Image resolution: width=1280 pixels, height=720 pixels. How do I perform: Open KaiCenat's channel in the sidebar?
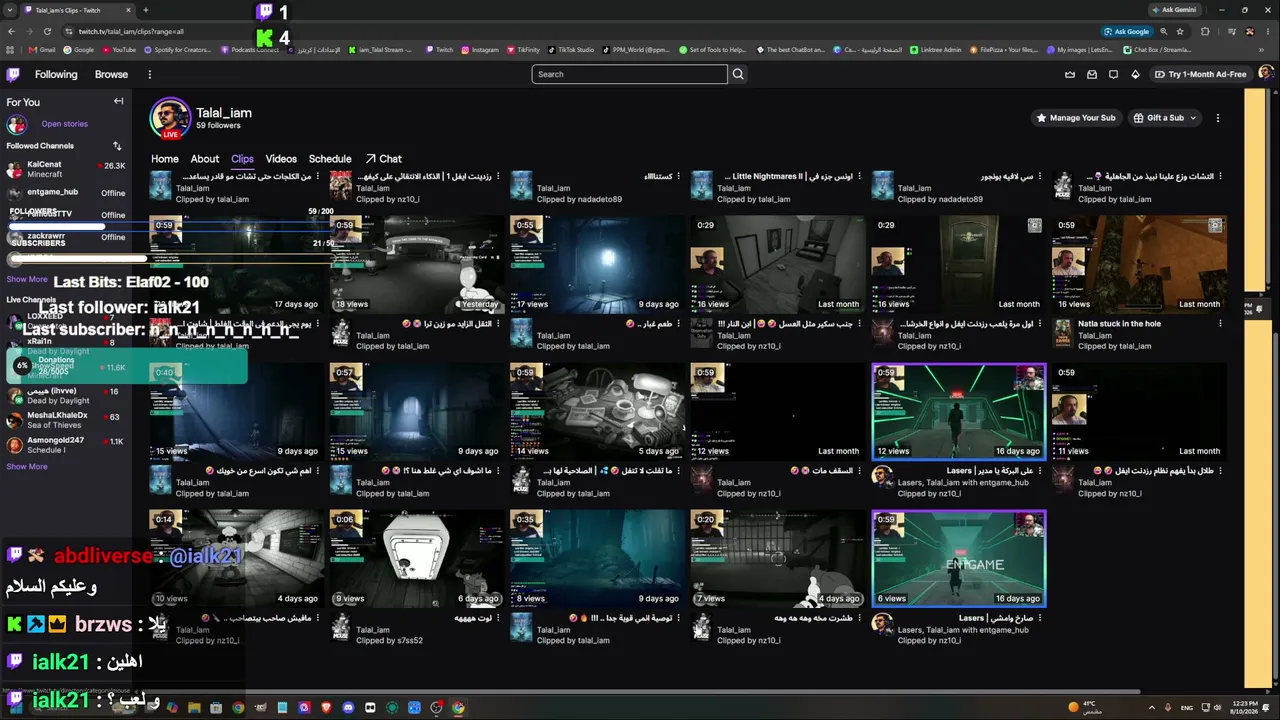66,169
